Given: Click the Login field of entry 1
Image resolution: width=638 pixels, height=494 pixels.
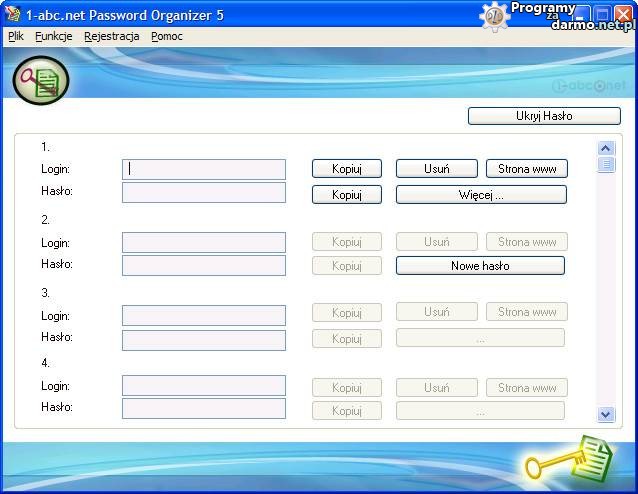Looking at the screenshot, I should pos(204,169).
